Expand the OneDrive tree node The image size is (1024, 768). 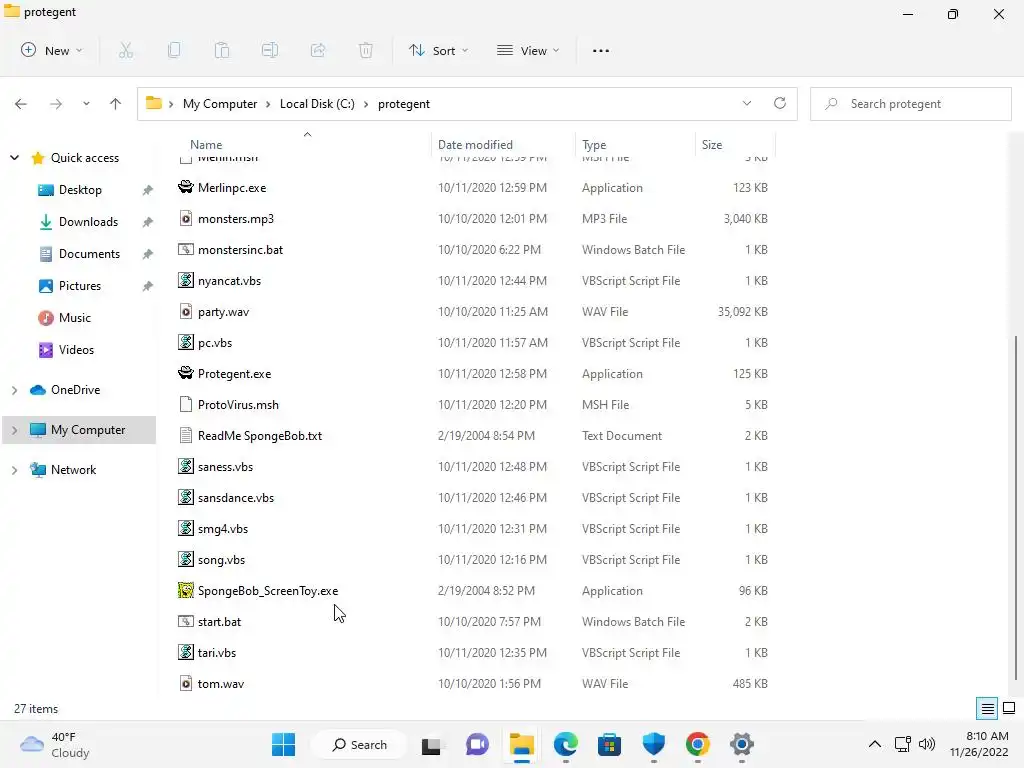(14, 390)
